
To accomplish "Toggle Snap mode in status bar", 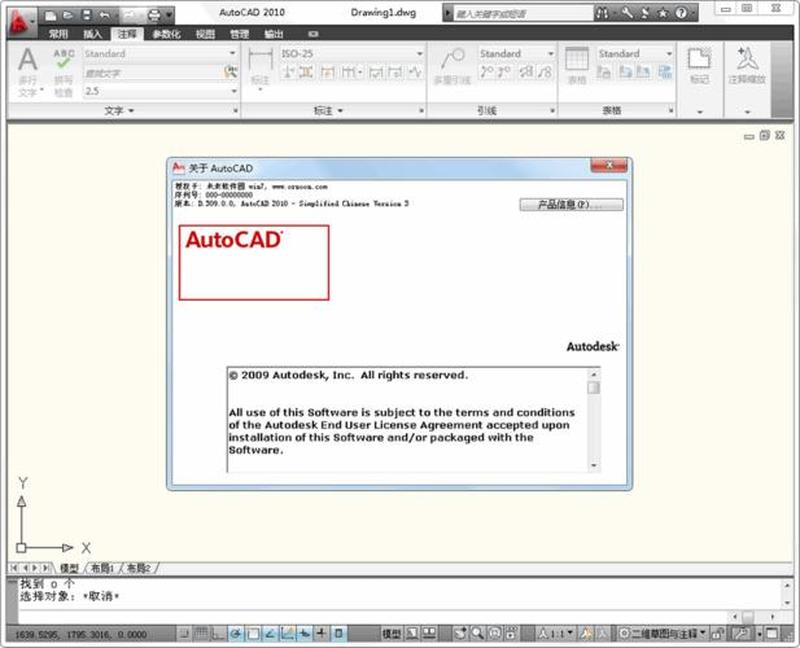I will tap(185, 634).
